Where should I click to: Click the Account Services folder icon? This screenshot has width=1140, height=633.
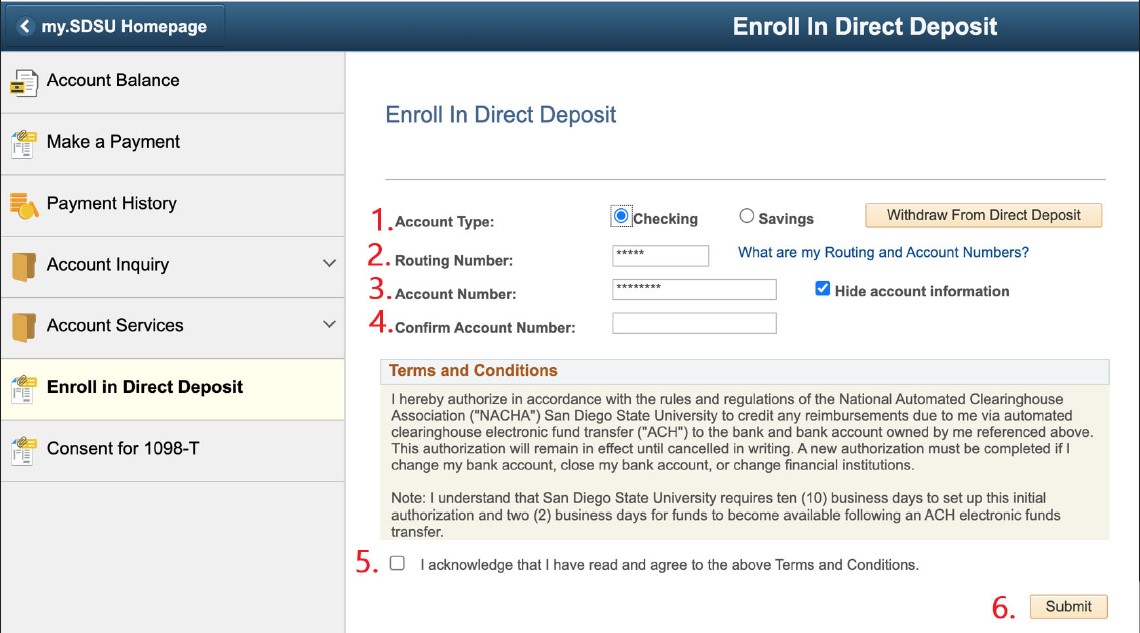[x=23, y=328]
